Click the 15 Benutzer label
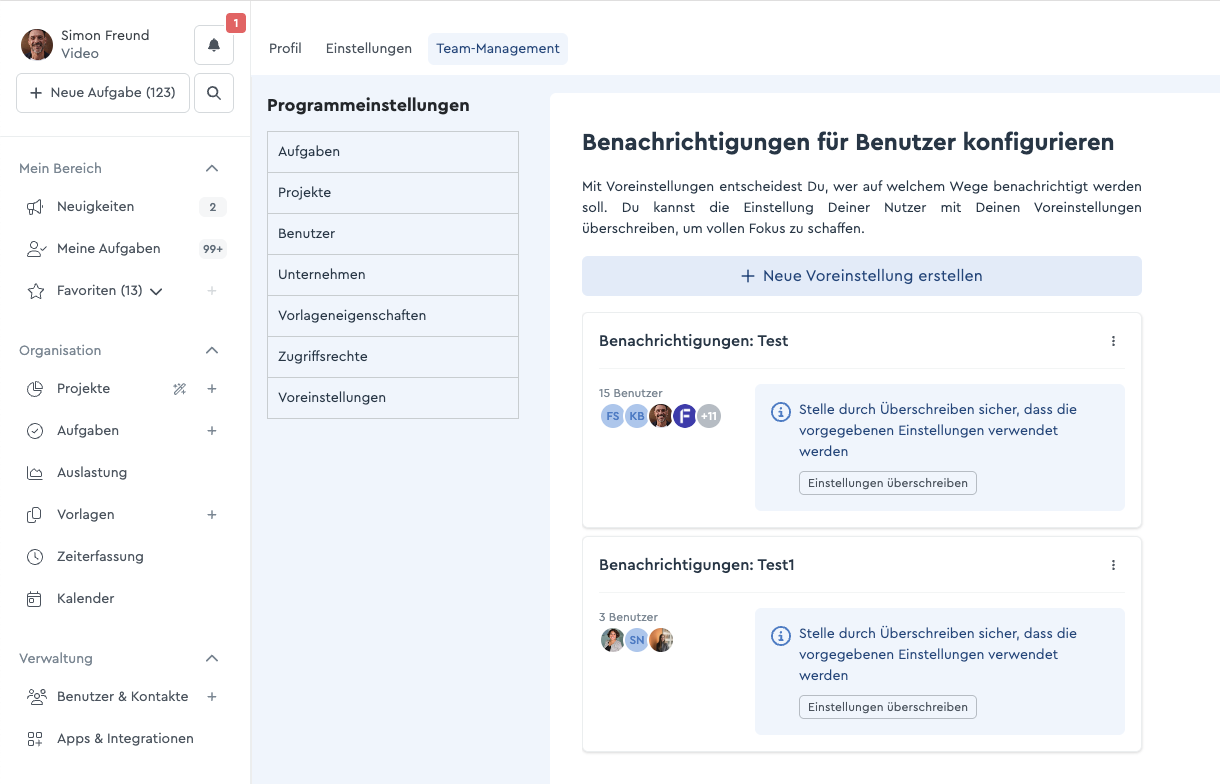This screenshot has height=784, width=1220. [631, 393]
